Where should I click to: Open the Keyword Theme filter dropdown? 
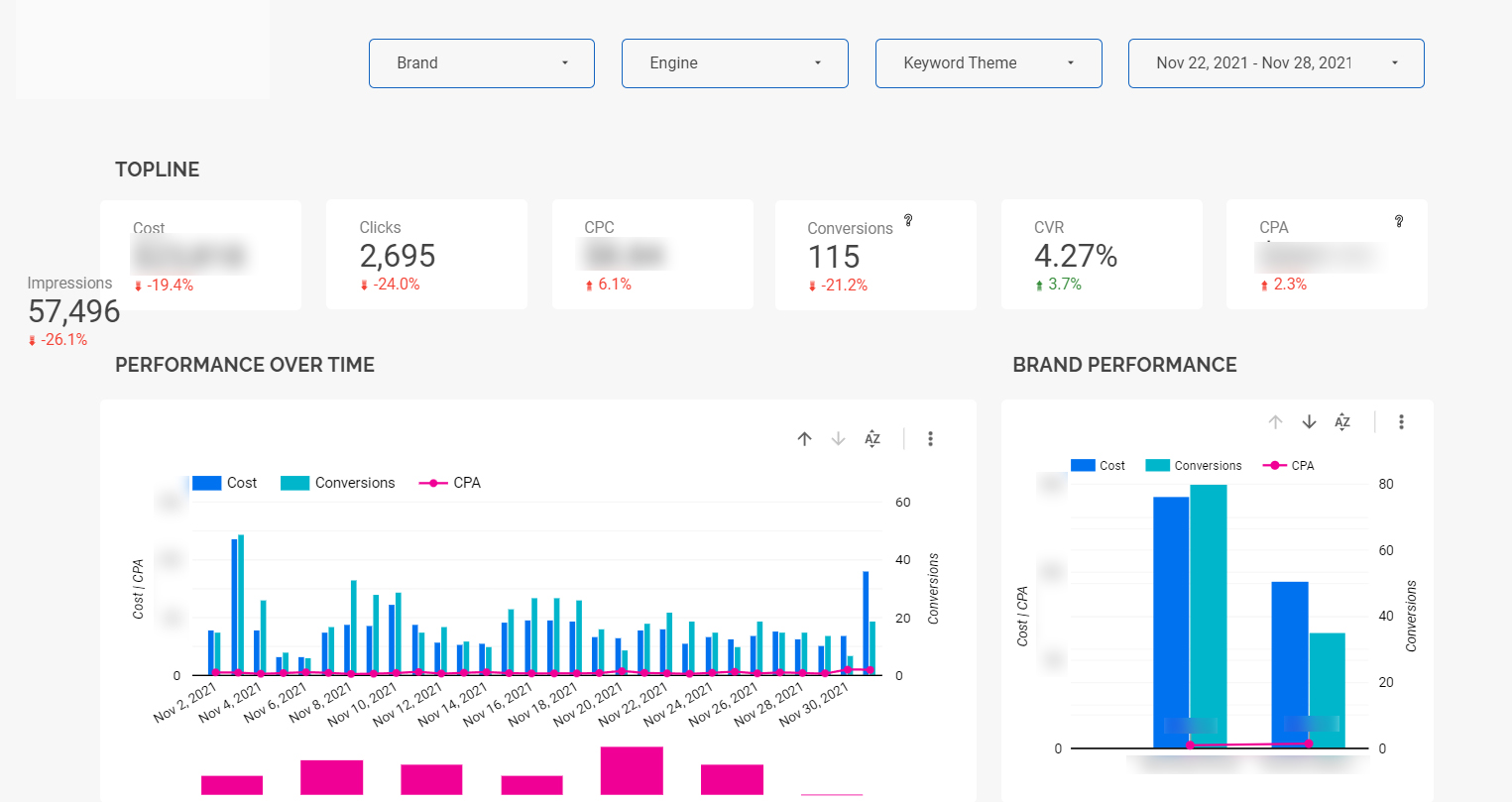click(989, 63)
